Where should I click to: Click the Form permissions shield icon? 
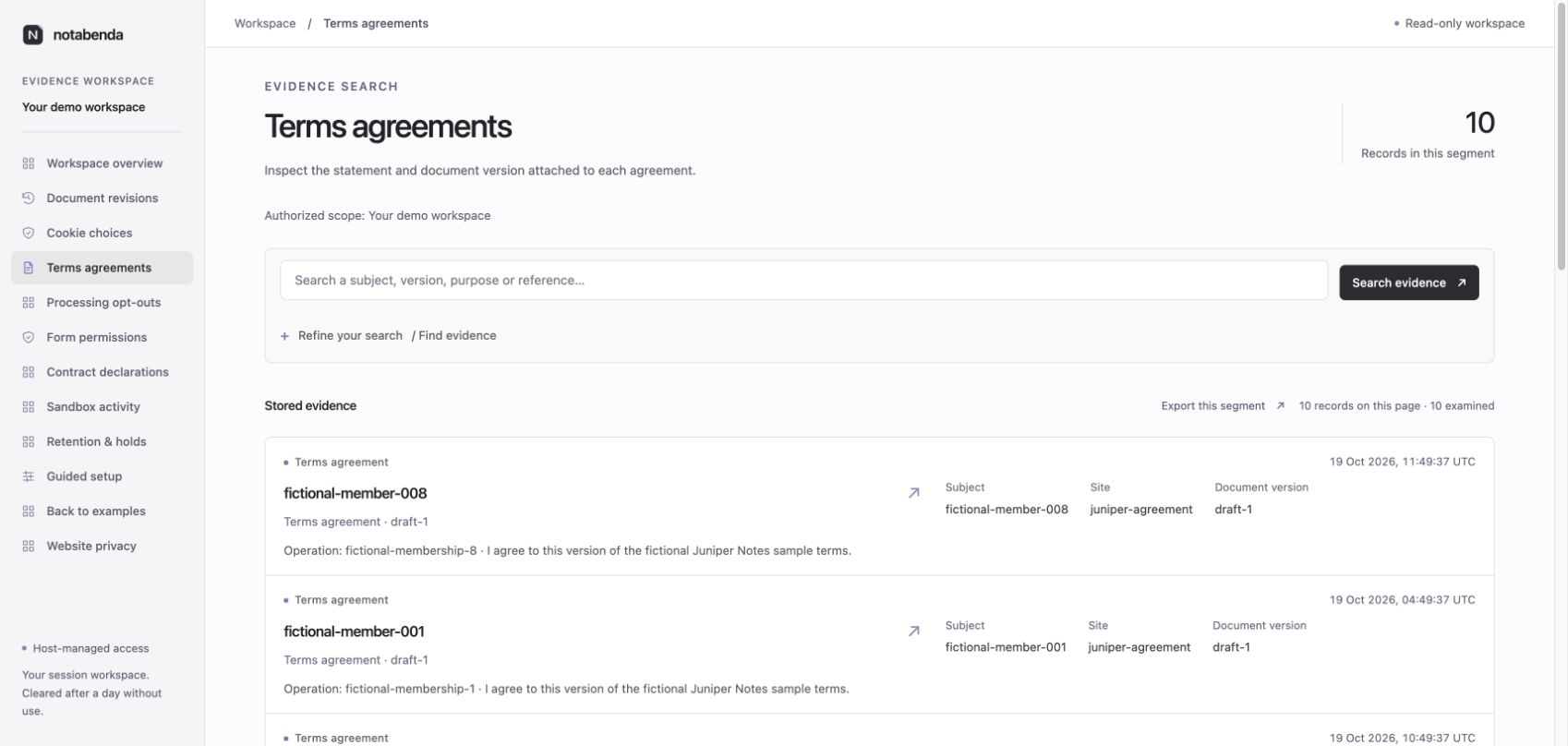click(x=28, y=337)
